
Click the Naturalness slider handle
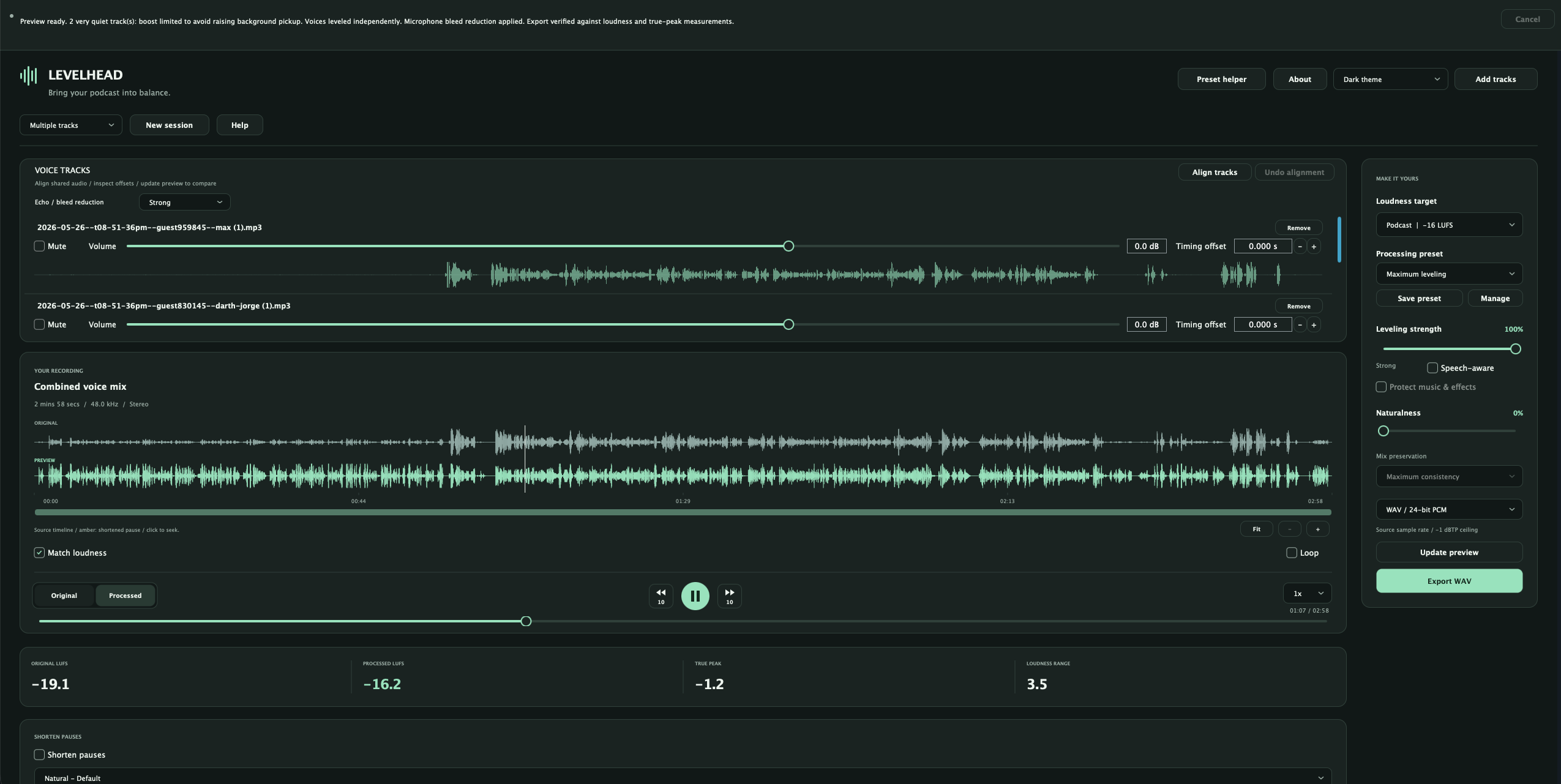pos(1383,431)
